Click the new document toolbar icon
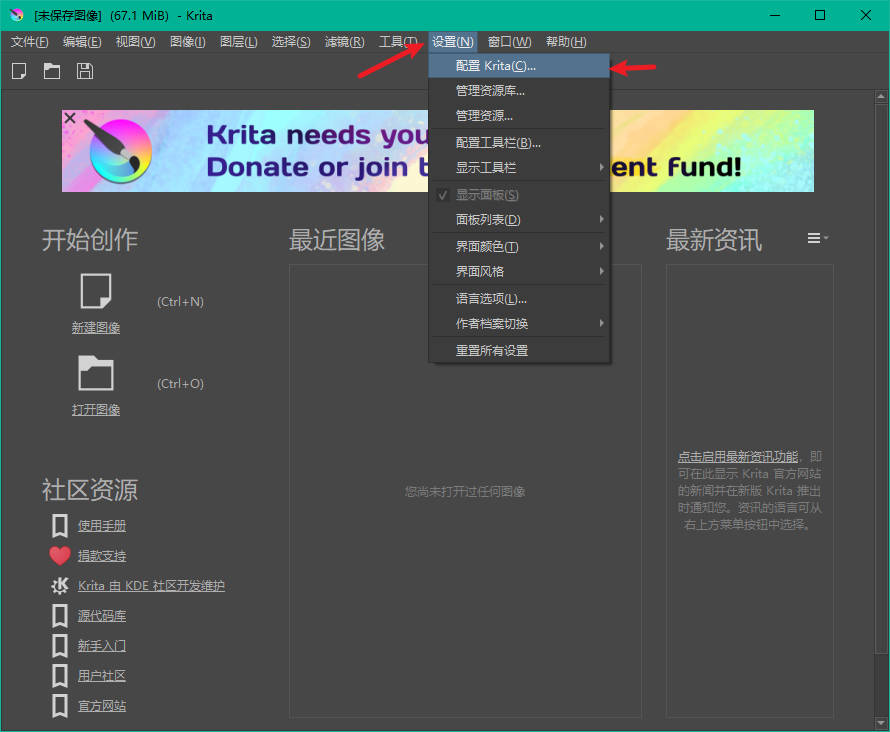The height and width of the screenshot is (732, 890). click(19, 71)
